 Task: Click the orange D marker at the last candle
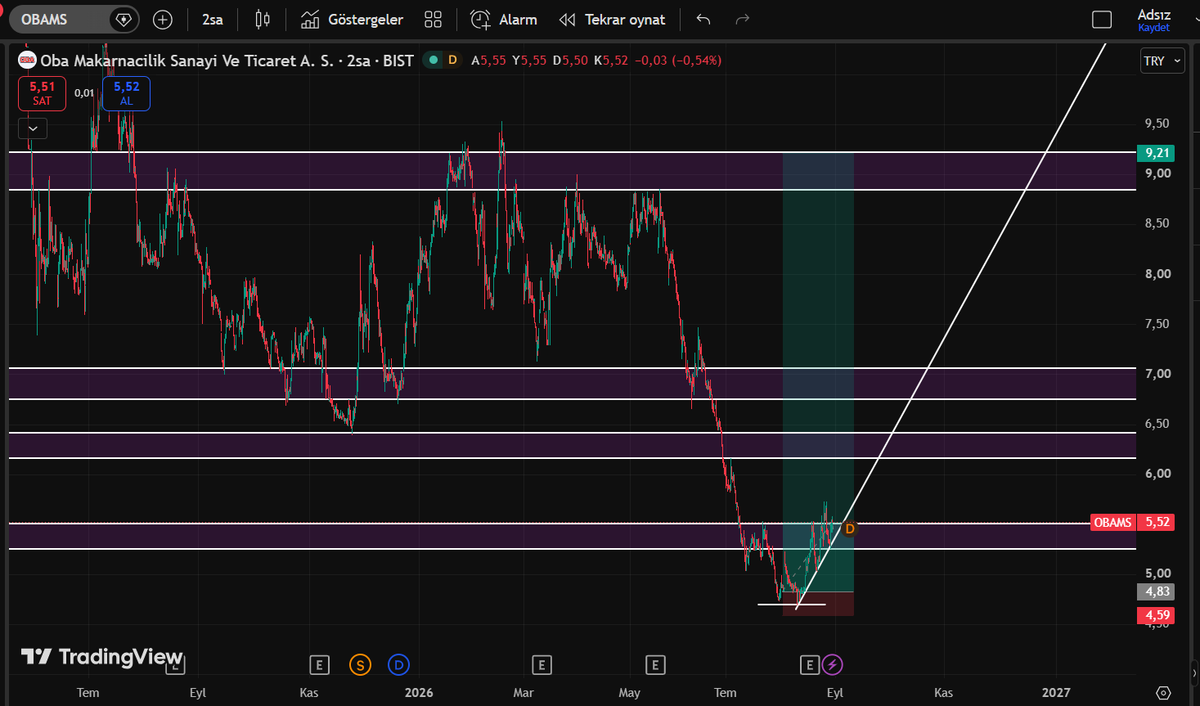click(x=848, y=528)
